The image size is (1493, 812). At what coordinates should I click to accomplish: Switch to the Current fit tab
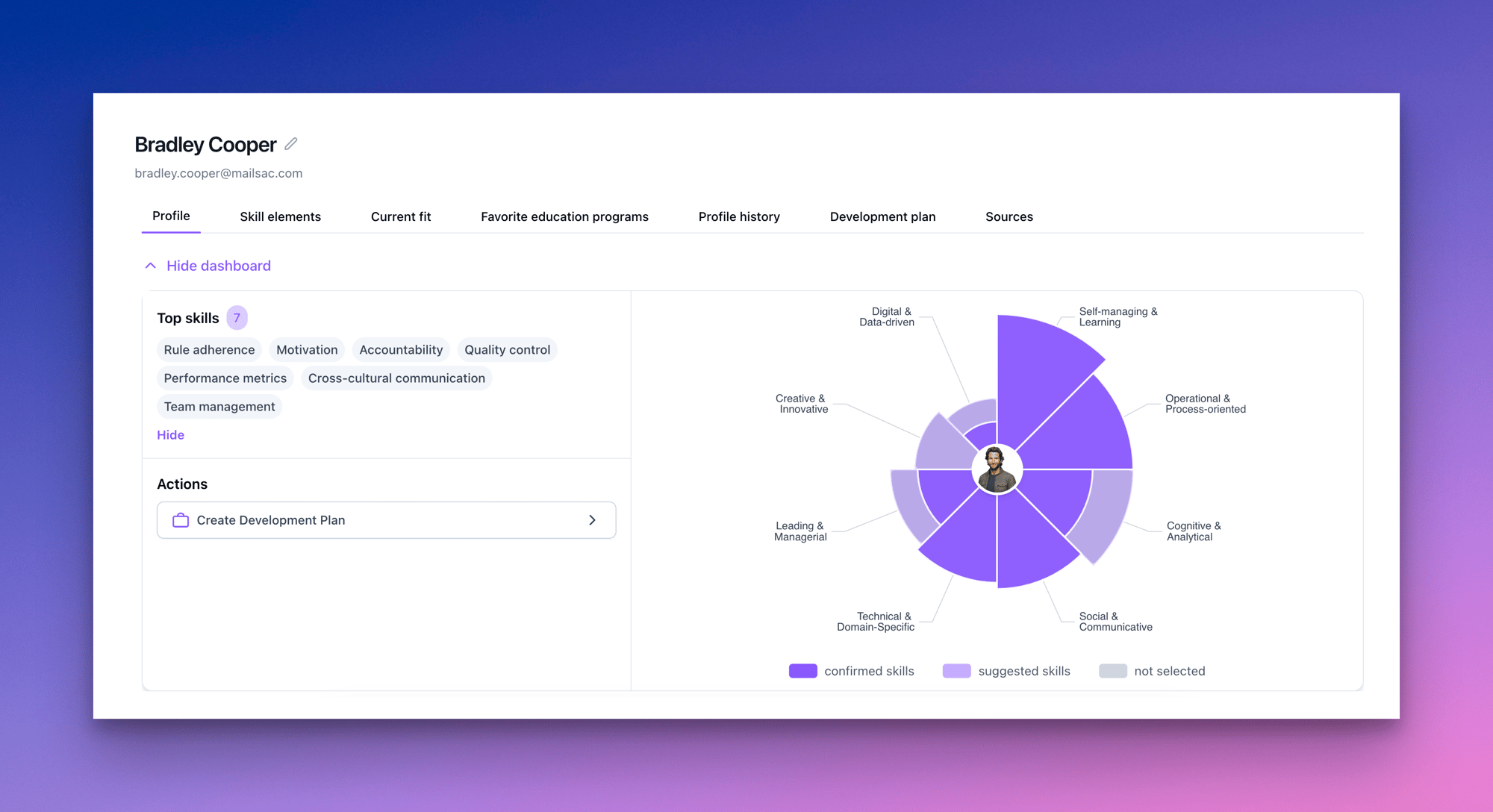click(x=401, y=216)
